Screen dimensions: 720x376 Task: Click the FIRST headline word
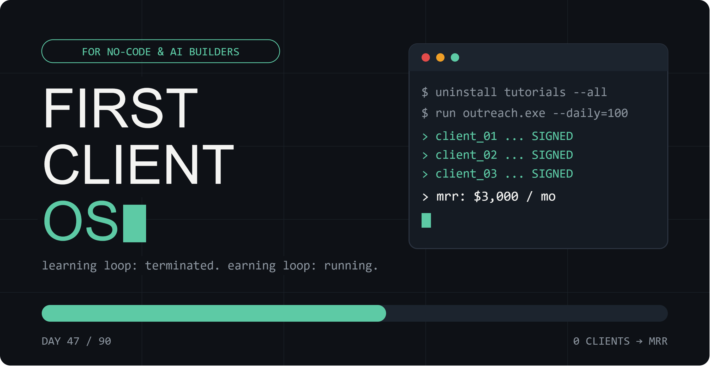coord(120,108)
